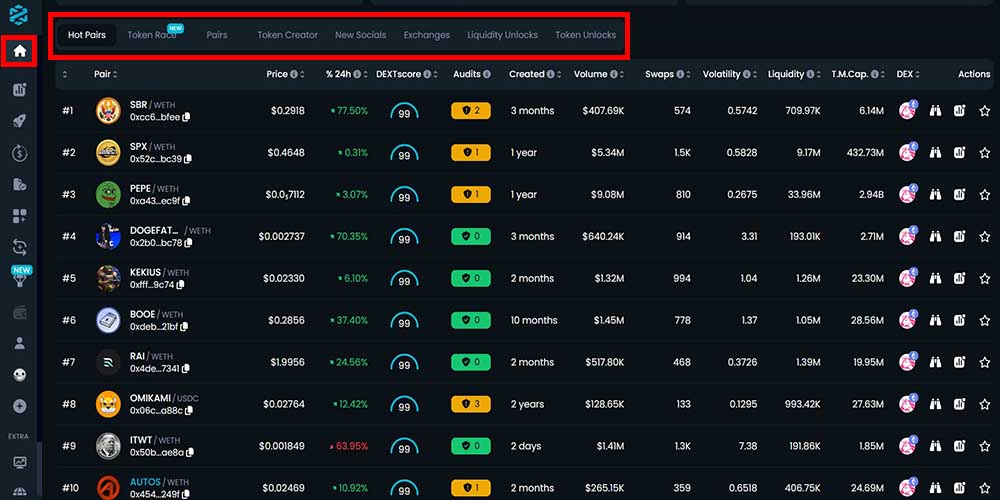Favorite the SPX pair with star
1000x500 pixels.
[985, 152]
